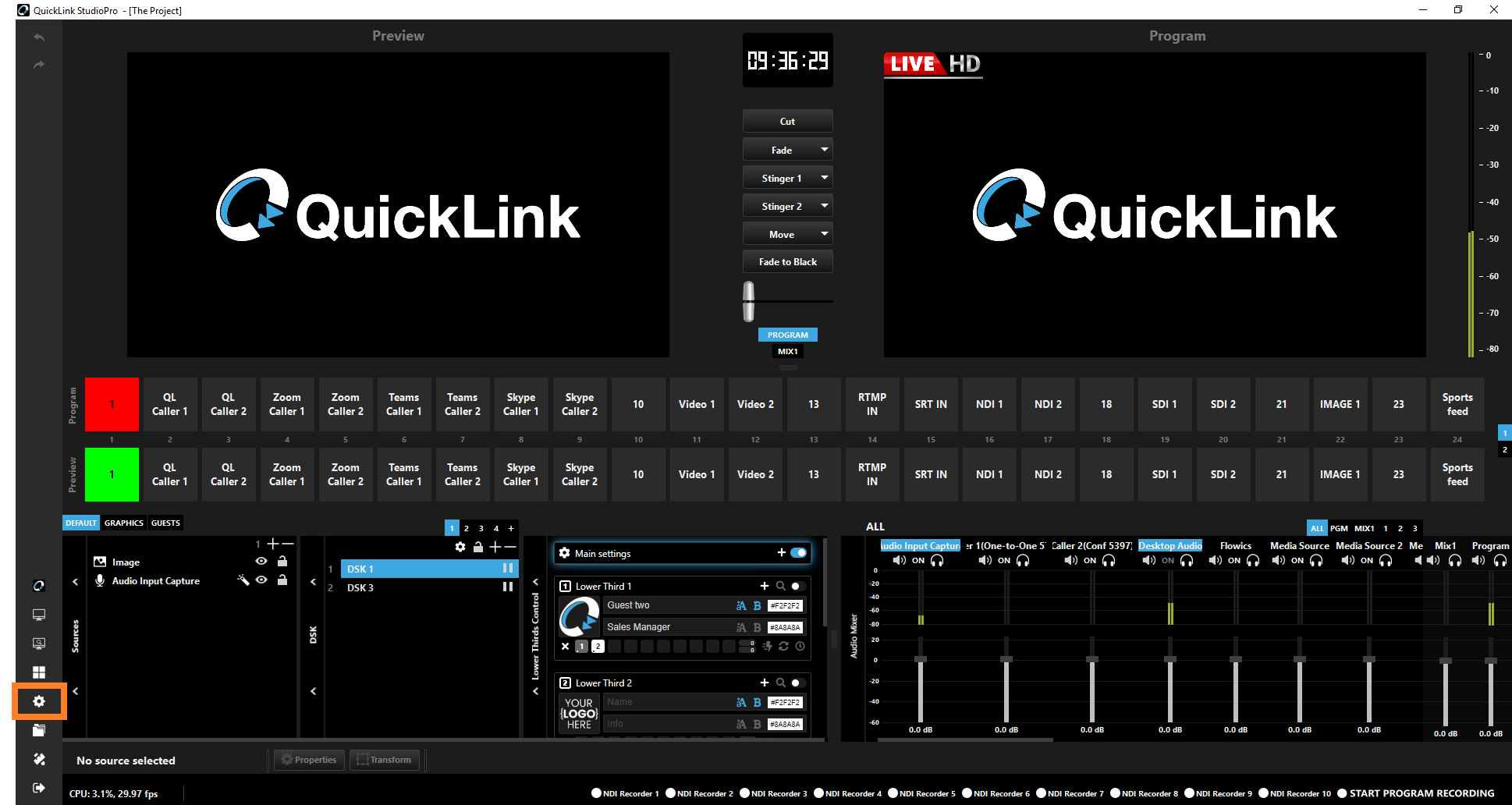
Task: Enable the Lower Third 2 switch
Action: (x=797, y=683)
